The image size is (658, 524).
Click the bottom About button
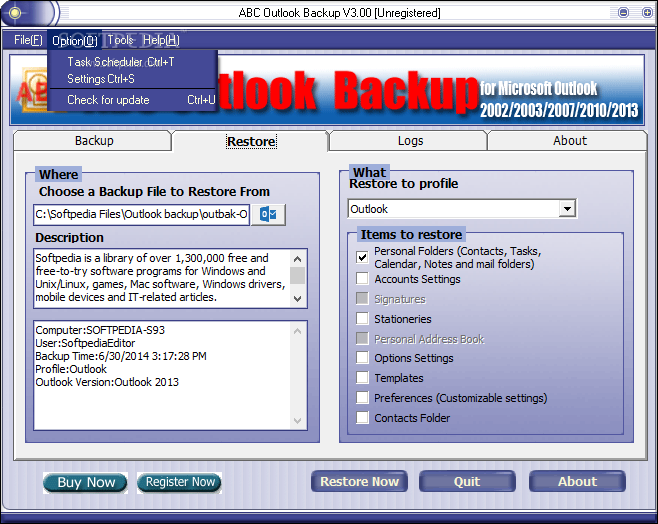tap(577, 481)
